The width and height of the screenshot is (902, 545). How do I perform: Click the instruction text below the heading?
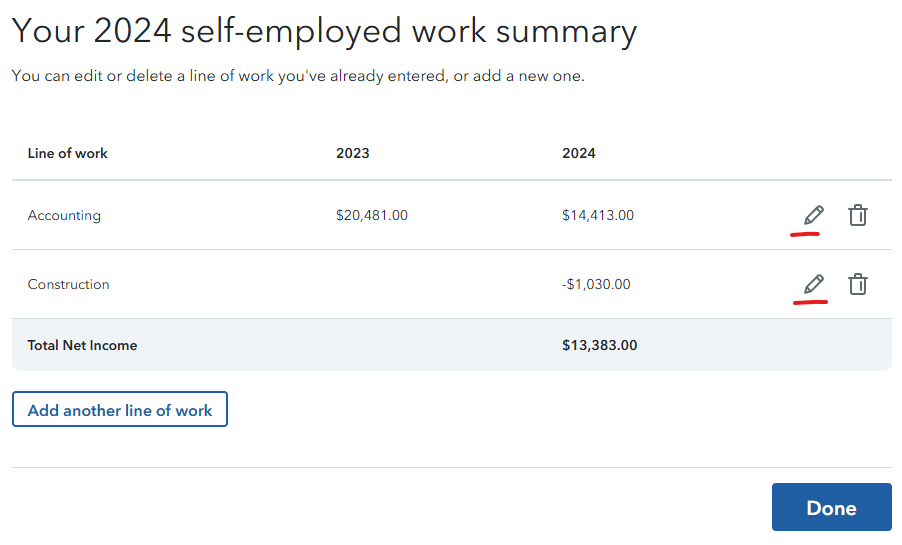(298, 76)
